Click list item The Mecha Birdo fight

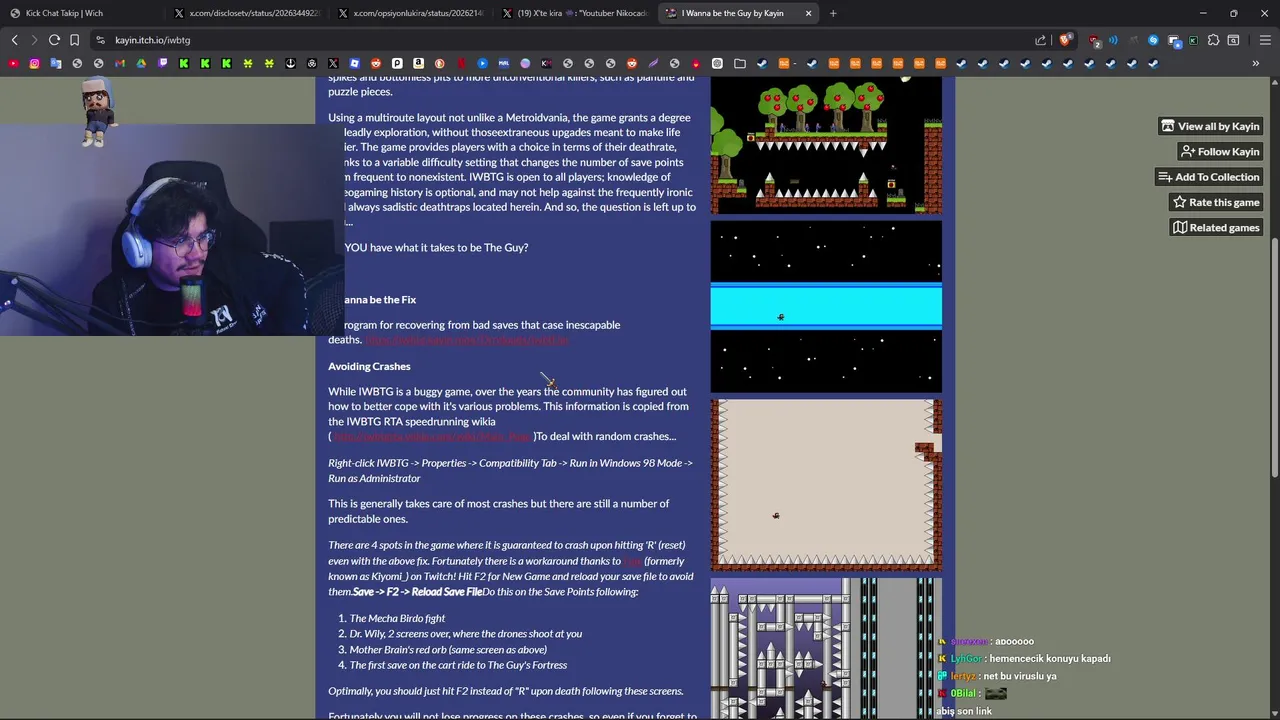point(397,618)
